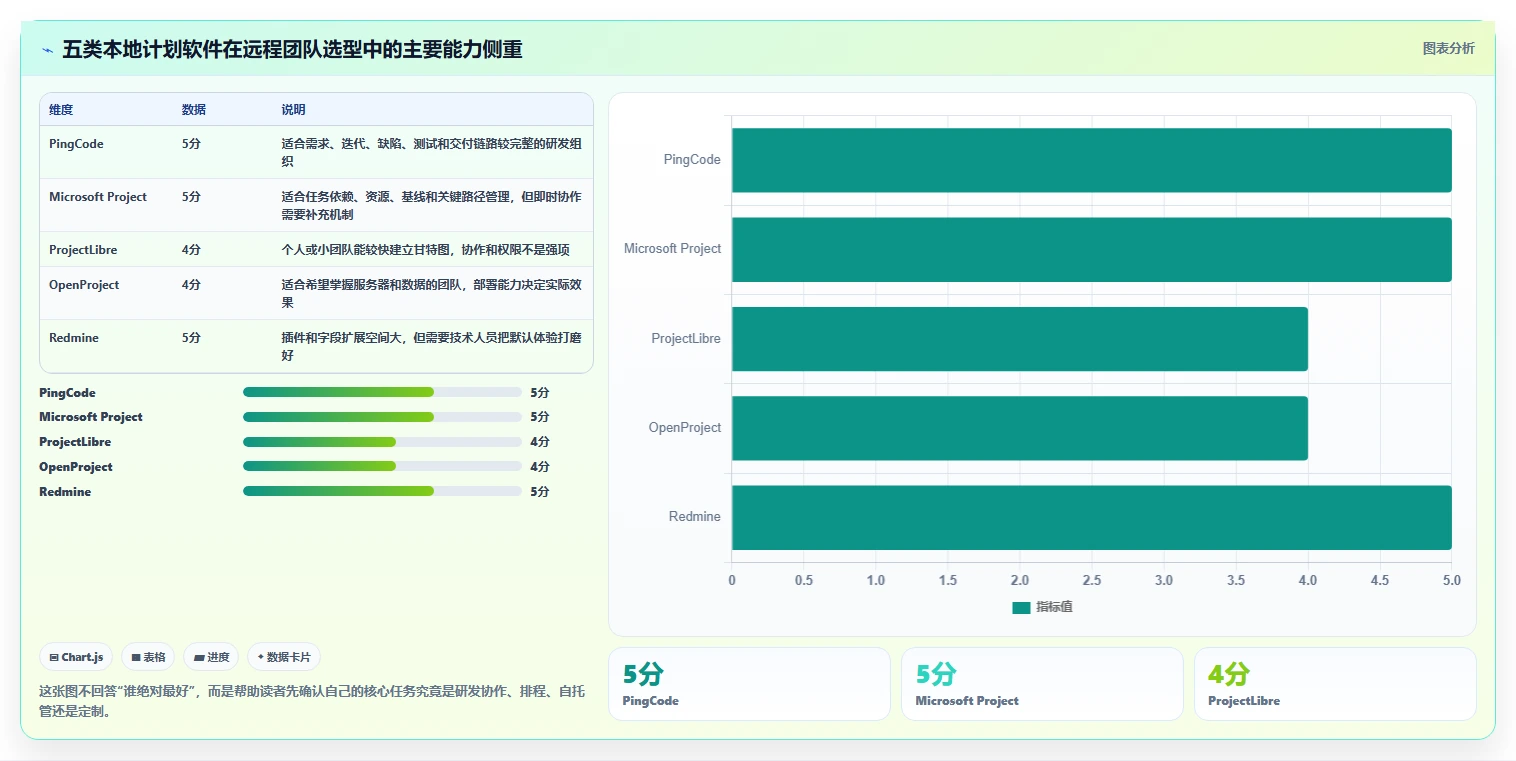Click the 图表分析 label at top right
Viewport: 1516px width, 761px height.
point(1448,48)
